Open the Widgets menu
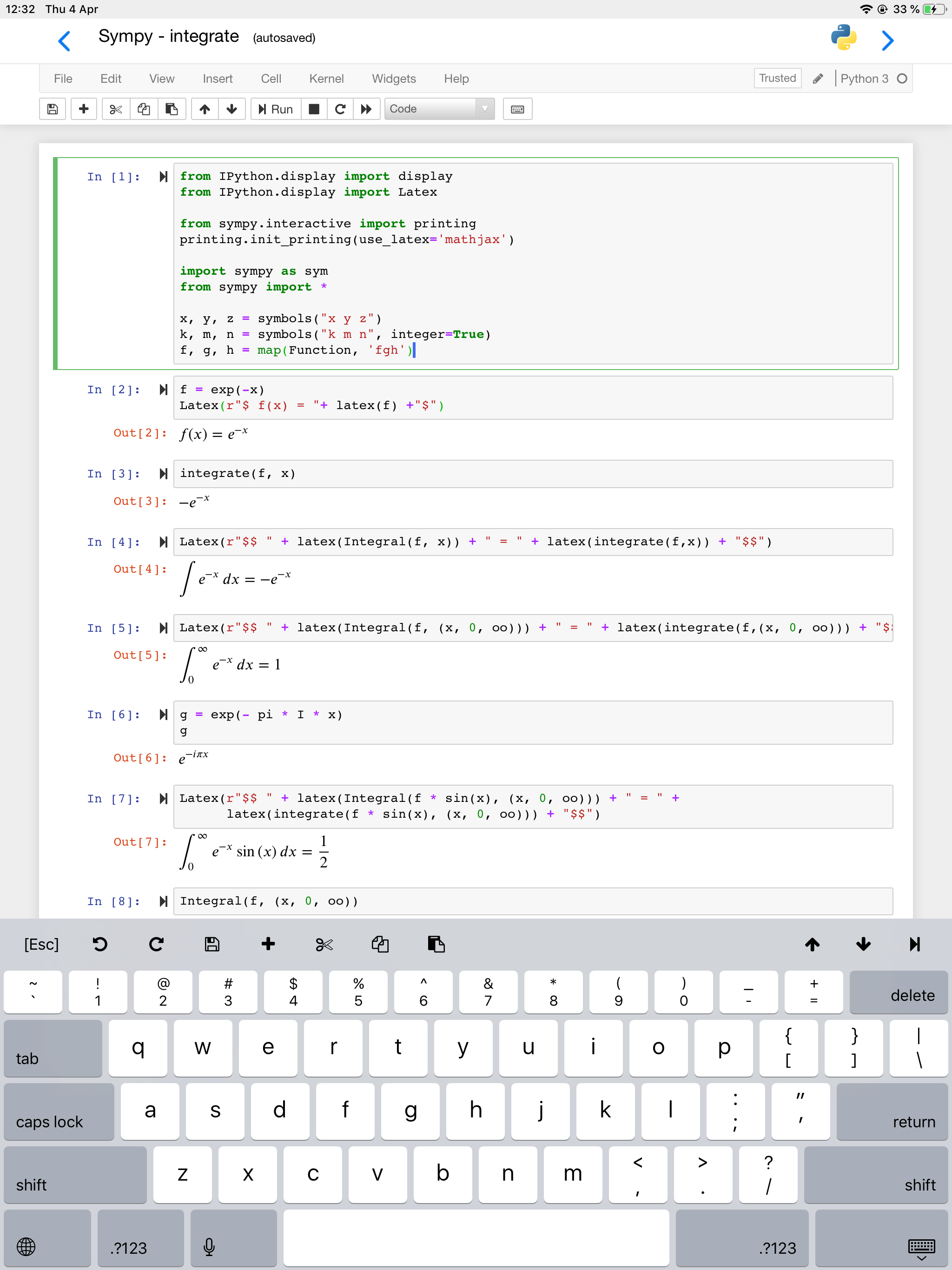The height and width of the screenshot is (1270, 952). (393, 79)
